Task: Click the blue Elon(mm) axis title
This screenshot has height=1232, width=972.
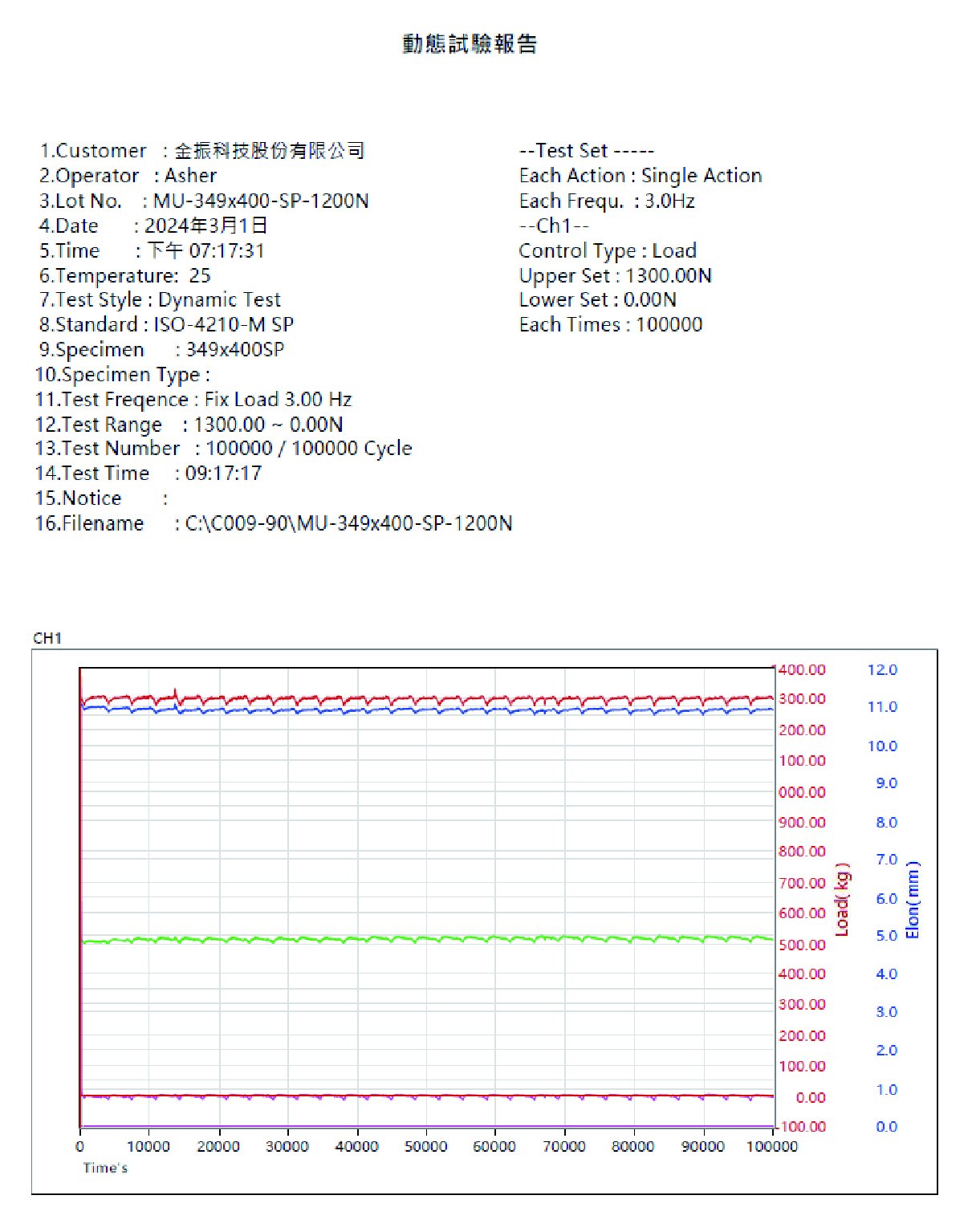Action: pyautogui.click(x=912, y=900)
